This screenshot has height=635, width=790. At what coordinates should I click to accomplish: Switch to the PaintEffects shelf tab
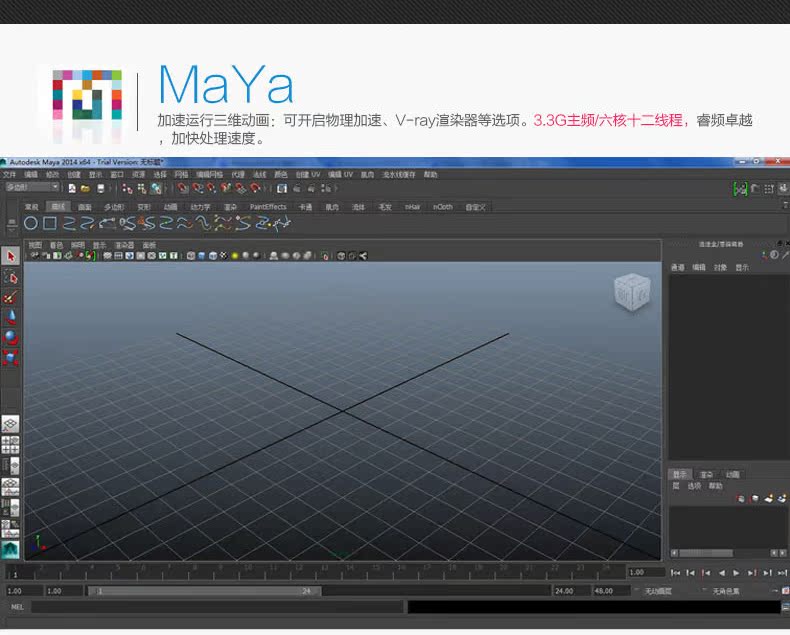268,207
